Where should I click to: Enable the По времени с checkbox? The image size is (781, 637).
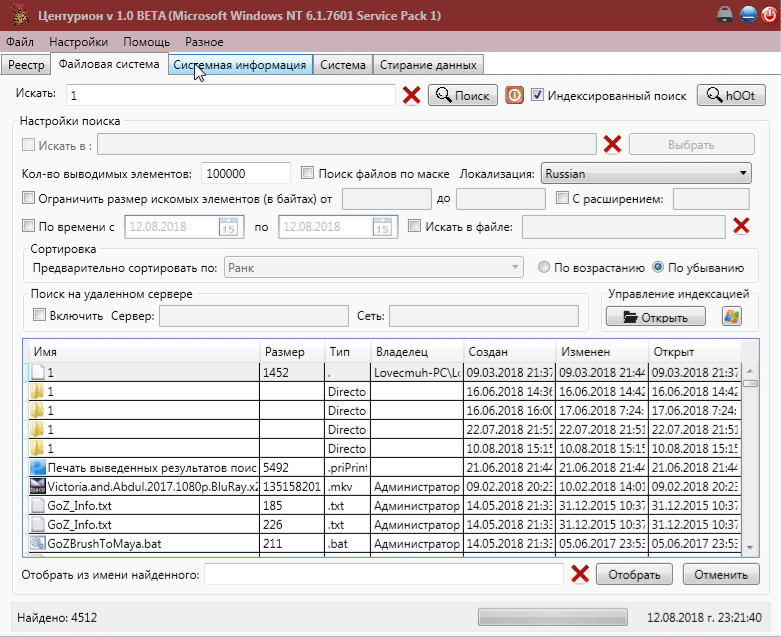[x=28, y=226]
